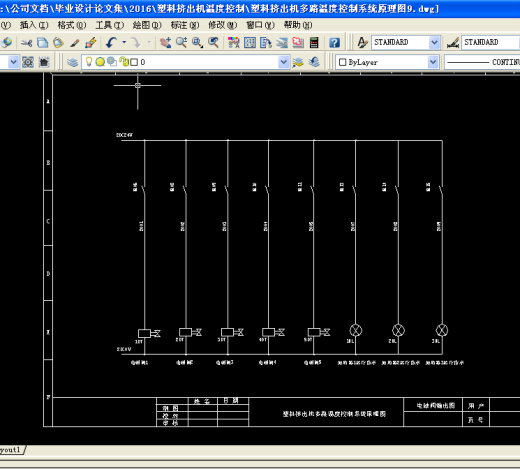
Task: Open the DesignCenter icon
Action: click(250, 43)
